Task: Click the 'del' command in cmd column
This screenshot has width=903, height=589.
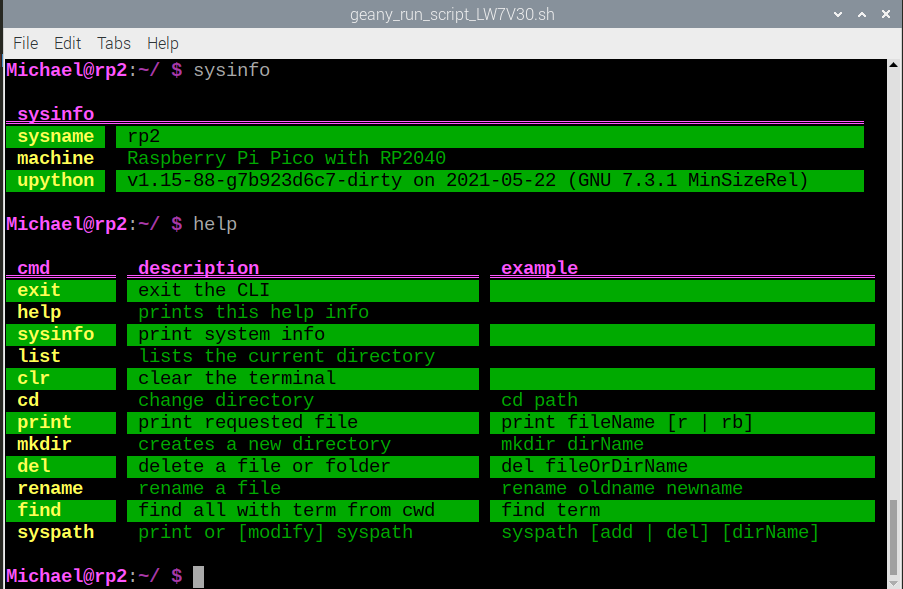Action: (x=33, y=466)
